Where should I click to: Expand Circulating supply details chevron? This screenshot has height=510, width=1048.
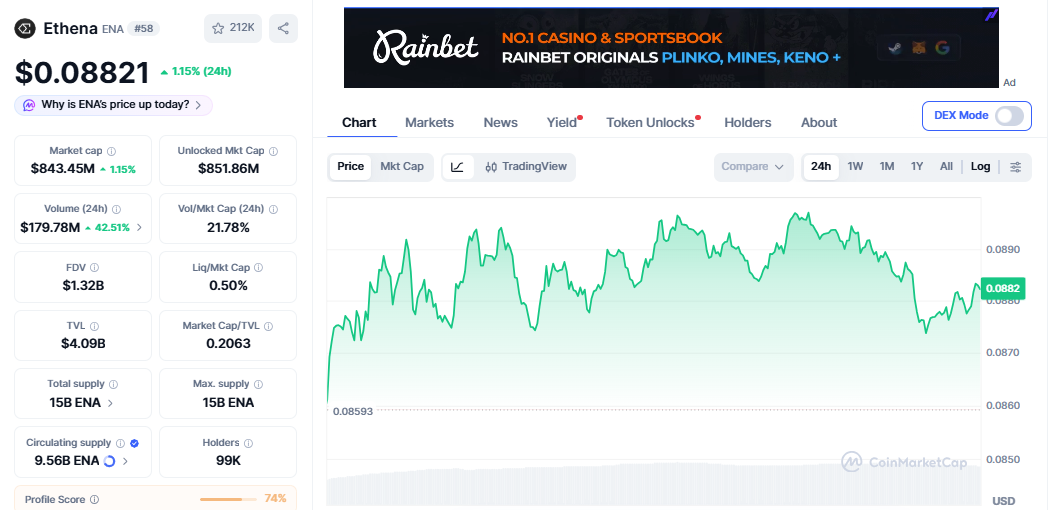pyautogui.click(x=125, y=461)
